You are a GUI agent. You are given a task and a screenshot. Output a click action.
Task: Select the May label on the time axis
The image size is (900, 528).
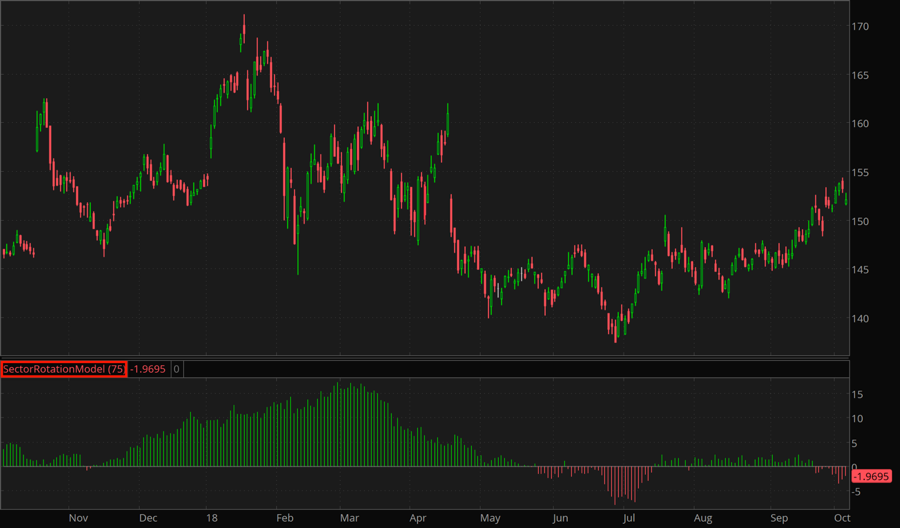point(490,518)
